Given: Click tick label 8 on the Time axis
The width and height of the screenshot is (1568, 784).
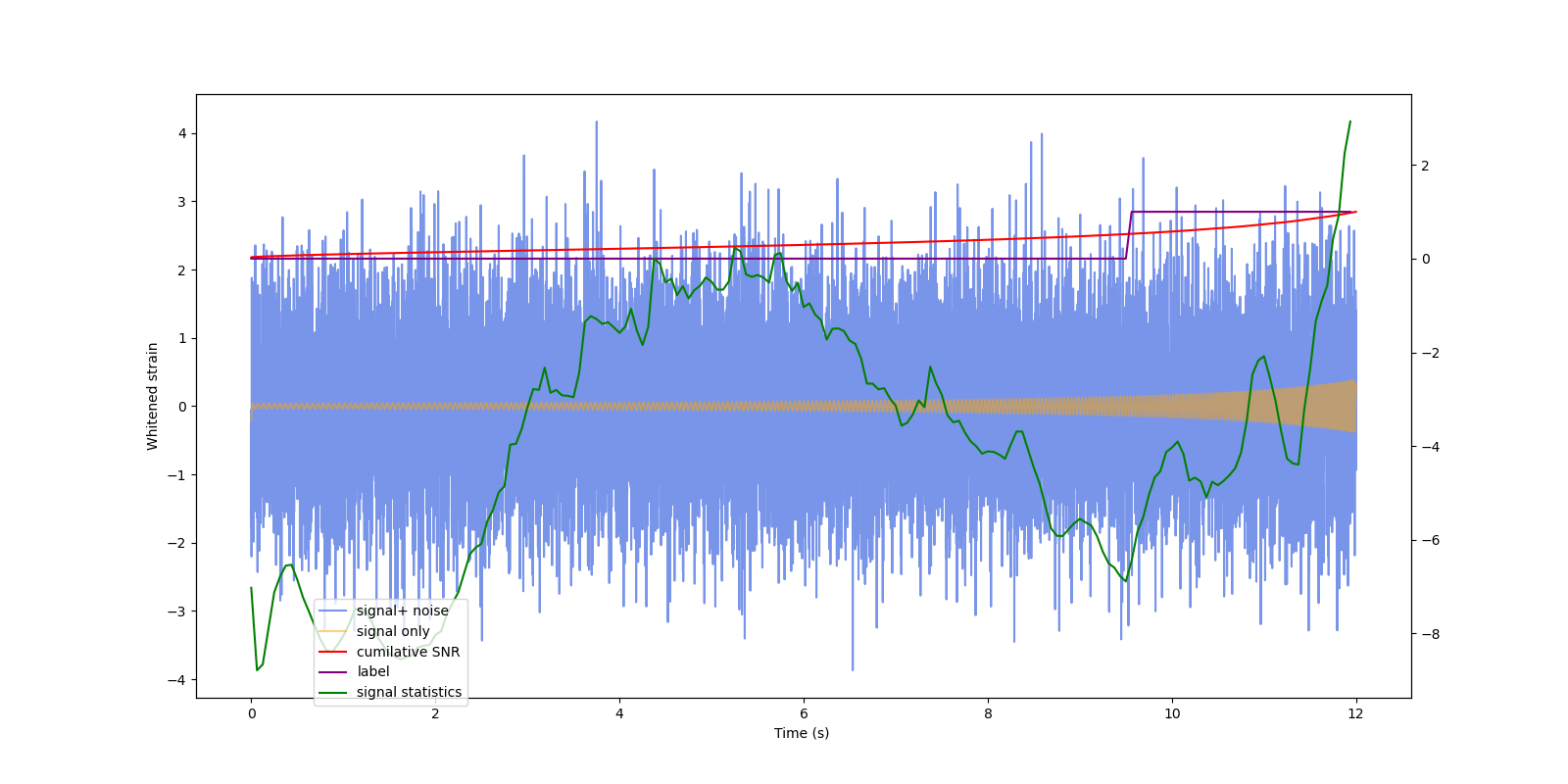Looking at the screenshot, I should click(988, 713).
